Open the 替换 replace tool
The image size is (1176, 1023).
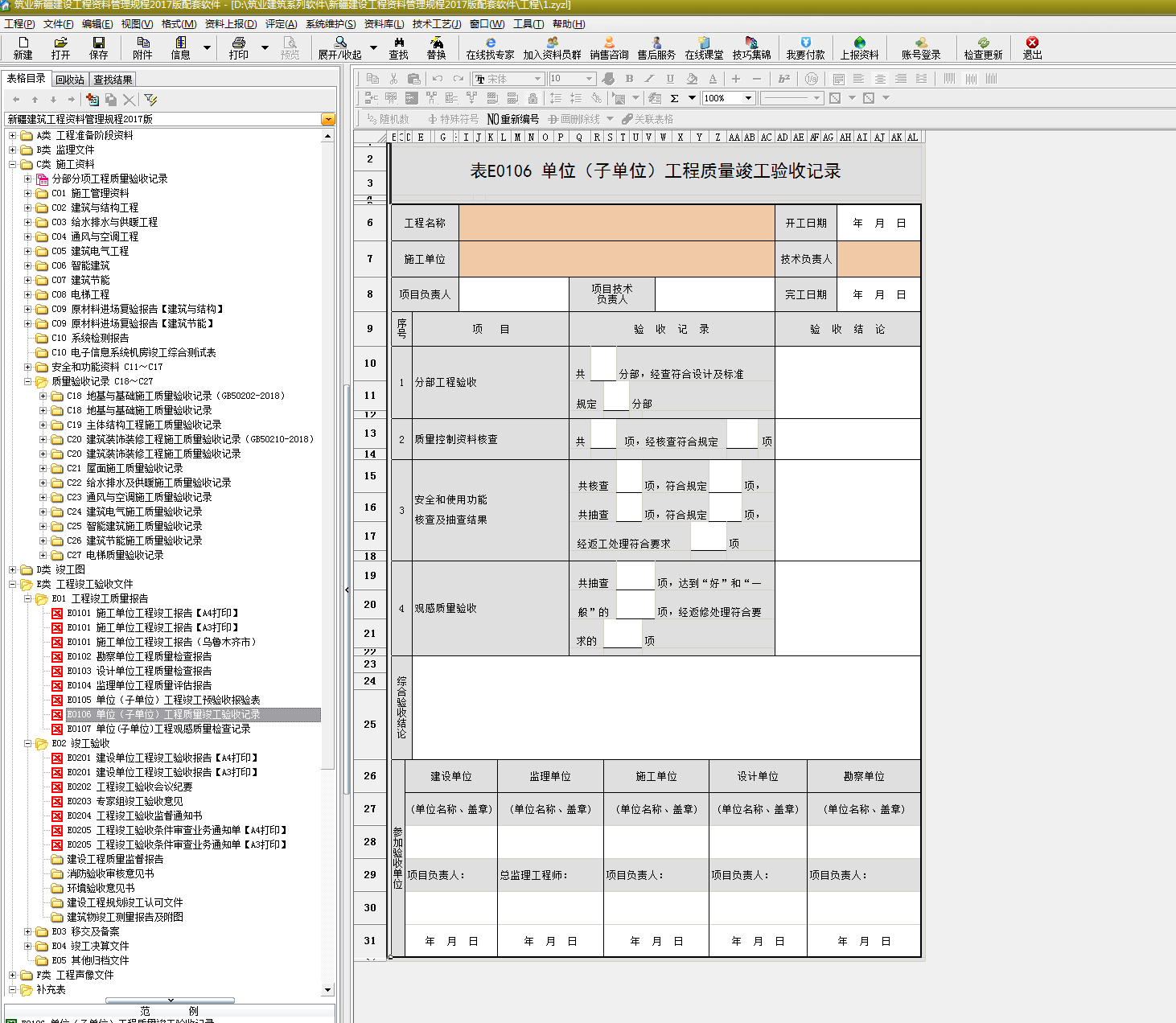click(x=436, y=48)
